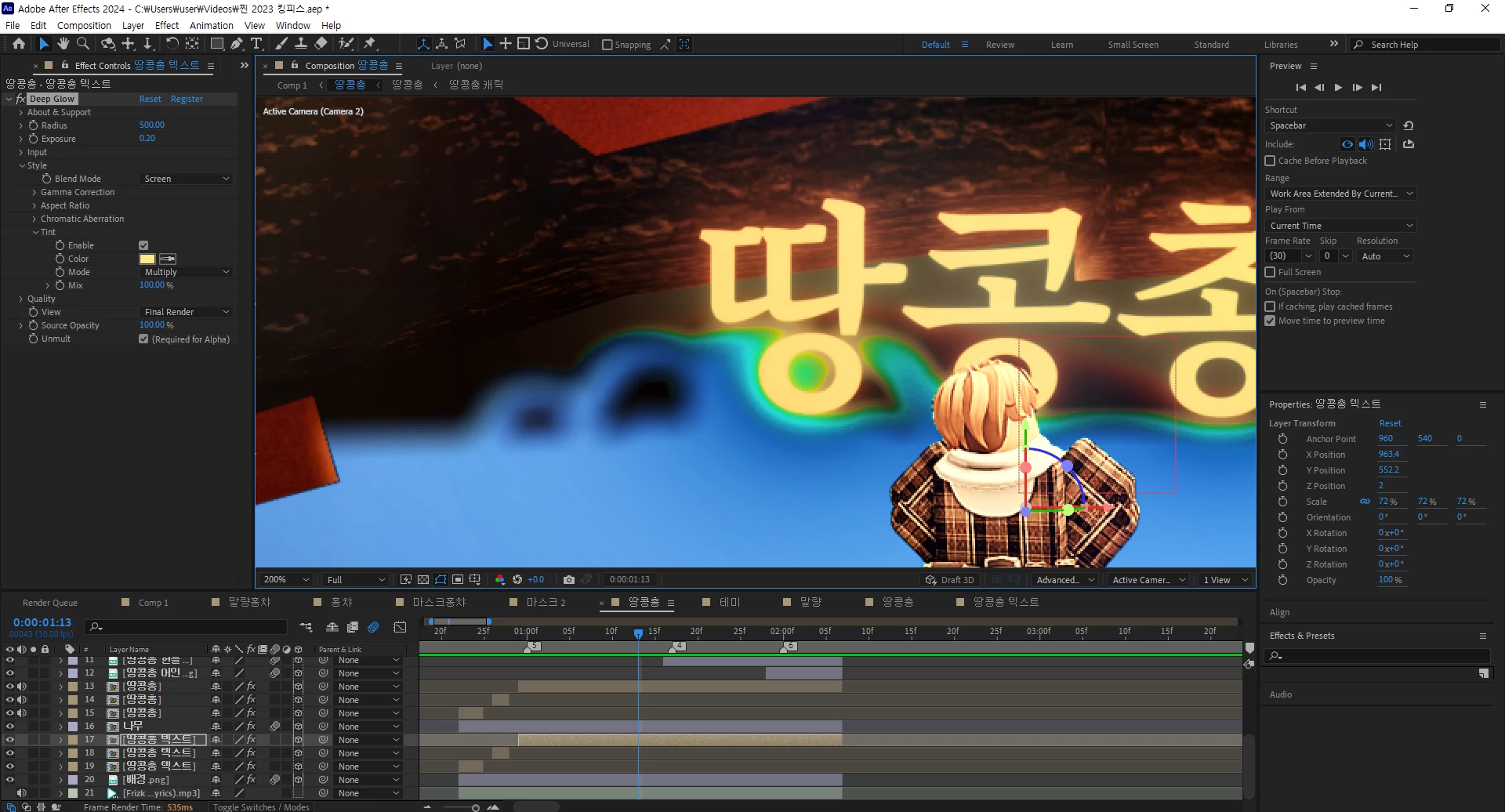Viewport: 1505px width, 812px height.
Task: Step to next frame in Preview panel
Action: 1357,88
